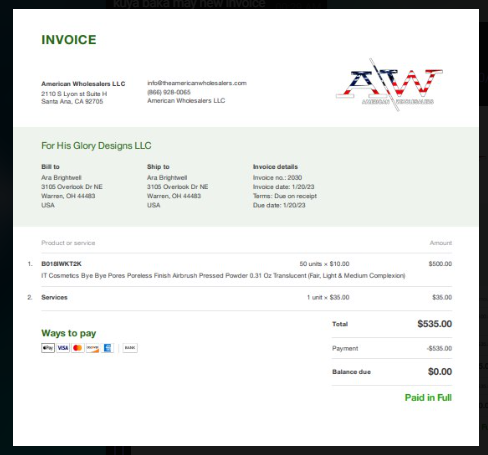The image size is (488, 455).
Task: Click the Invoice details label
Action: tap(275, 167)
